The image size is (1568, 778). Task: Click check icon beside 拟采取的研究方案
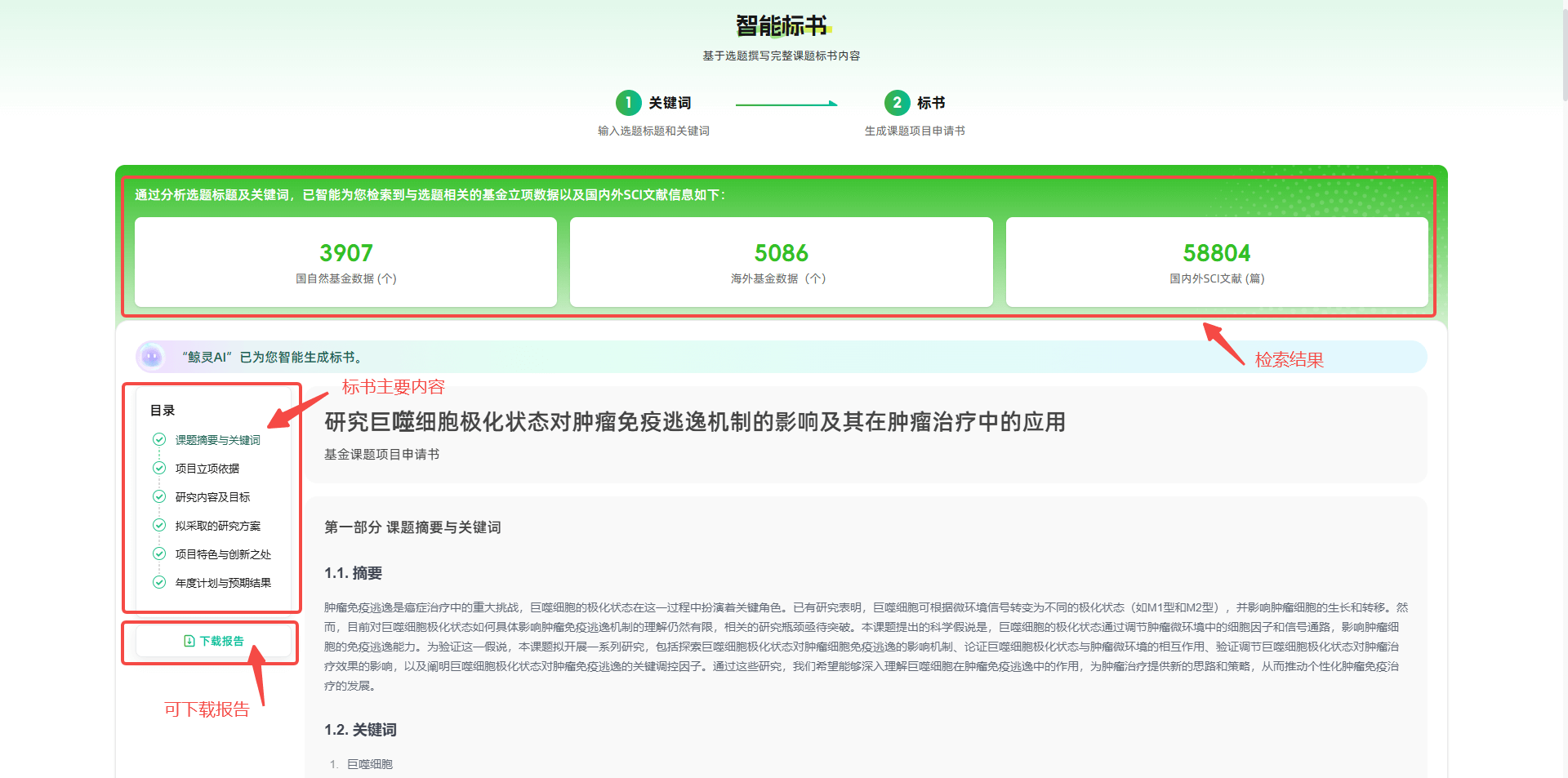tap(159, 525)
